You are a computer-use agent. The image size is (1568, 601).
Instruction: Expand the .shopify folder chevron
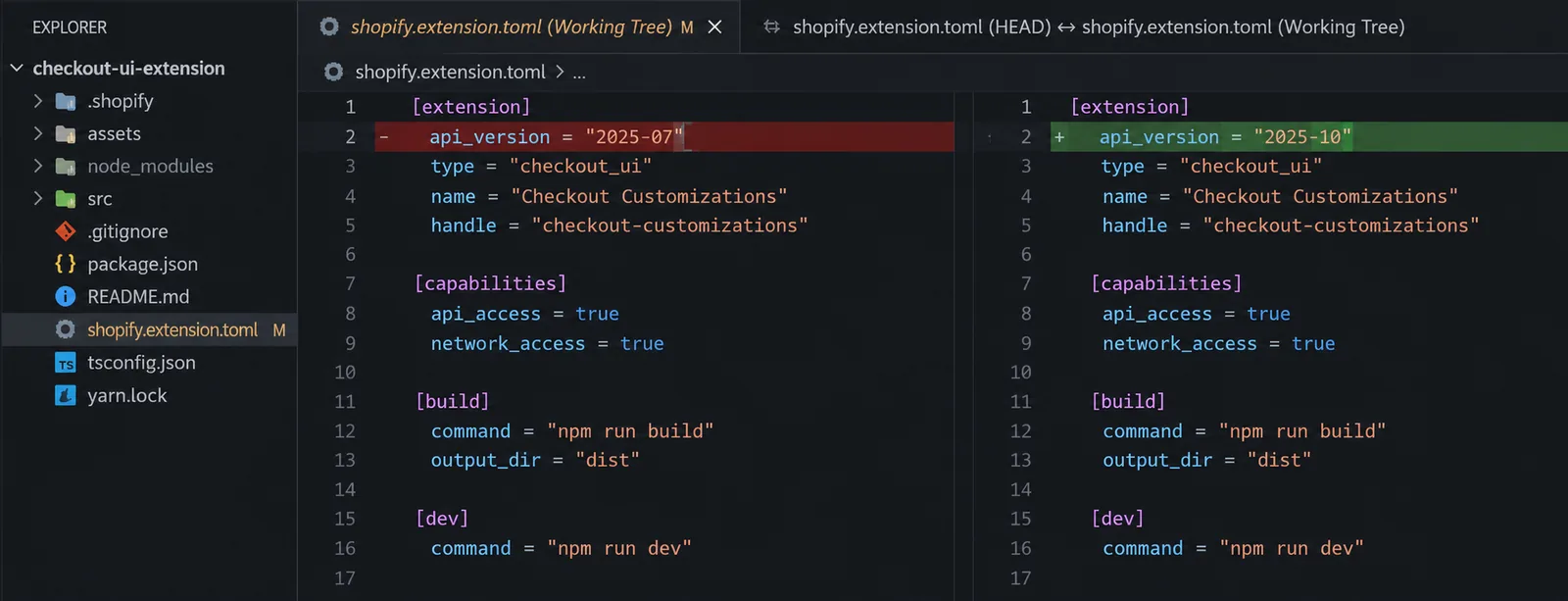[38, 101]
